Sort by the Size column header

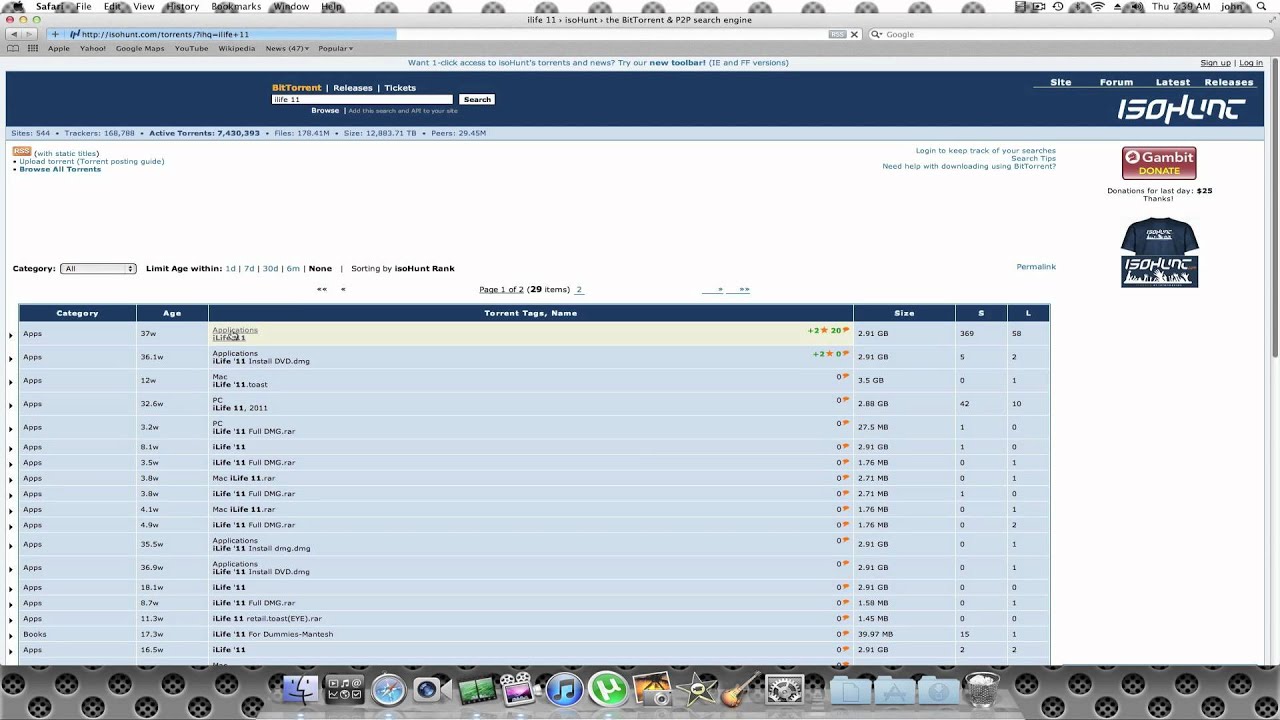pyautogui.click(x=904, y=313)
